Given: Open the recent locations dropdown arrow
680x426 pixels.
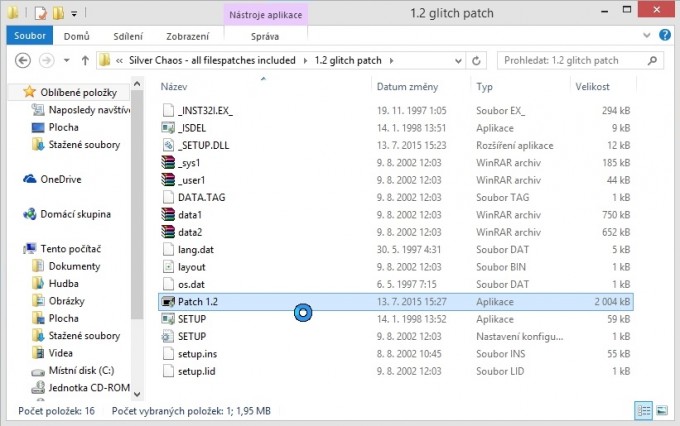Looking at the screenshot, I should (66, 60).
